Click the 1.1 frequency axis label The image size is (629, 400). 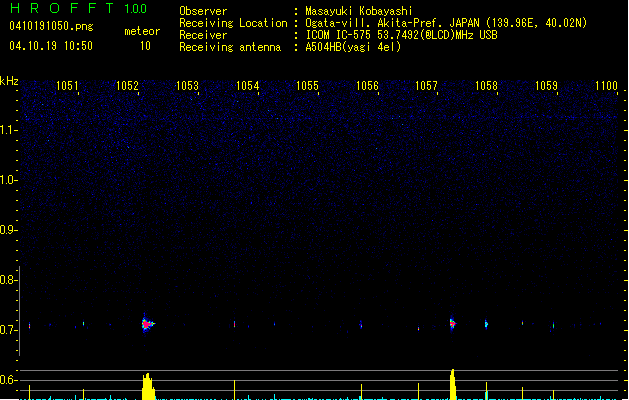click(9, 129)
